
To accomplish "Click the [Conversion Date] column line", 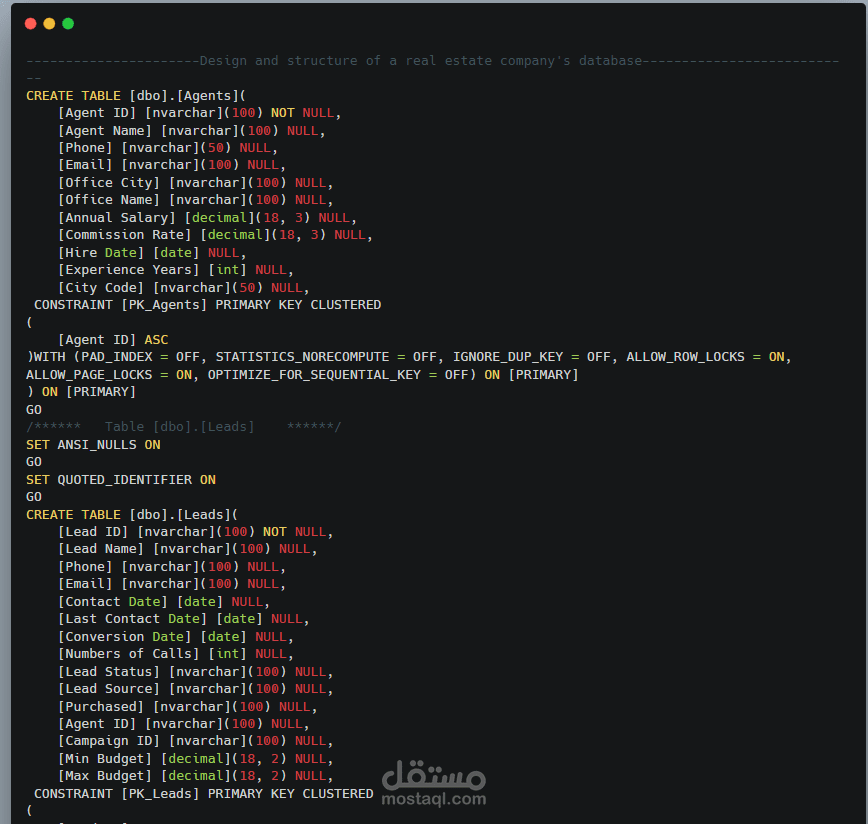I will [175, 637].
